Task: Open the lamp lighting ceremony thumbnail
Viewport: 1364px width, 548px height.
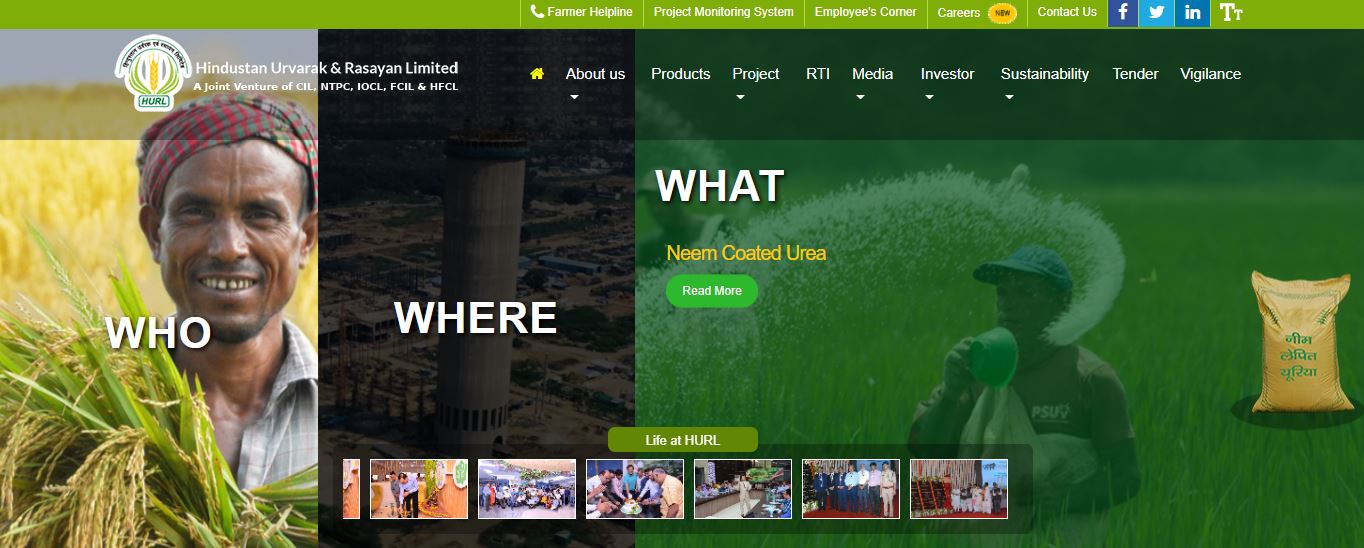Action: coord(419,489)
